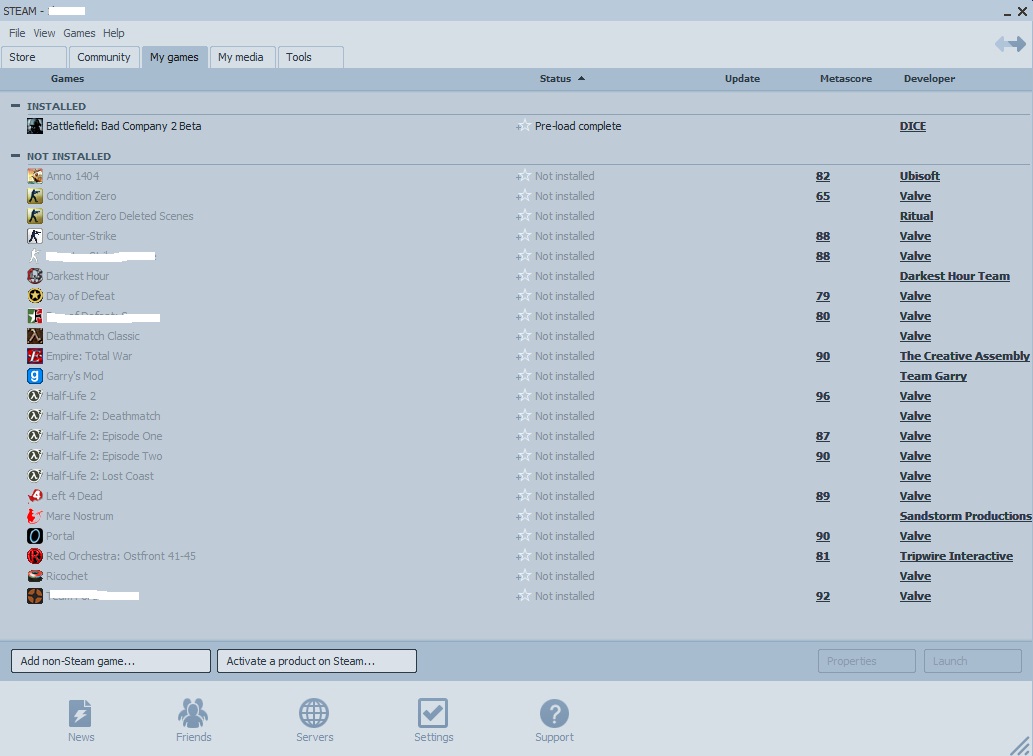Toggle favorite star for Battlefield: Bad Company 2 Beta

523,126
